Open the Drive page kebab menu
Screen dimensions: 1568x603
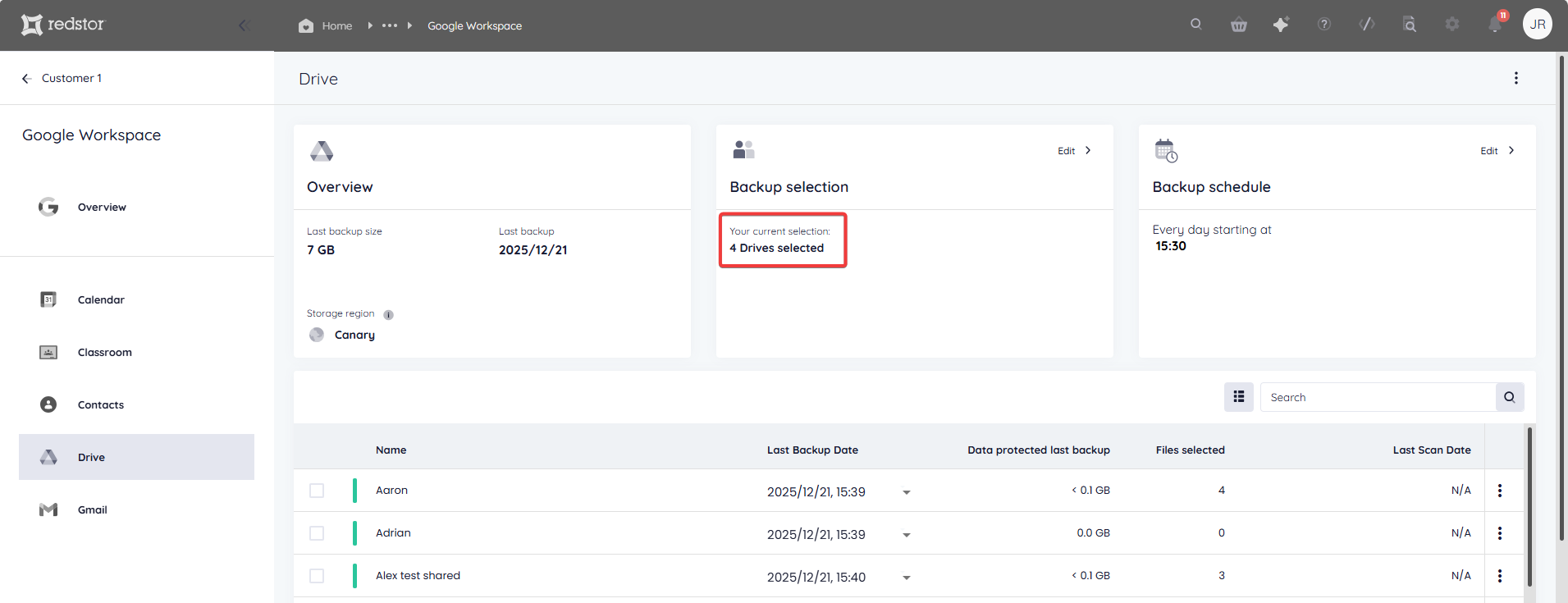tap(1516, 78)
